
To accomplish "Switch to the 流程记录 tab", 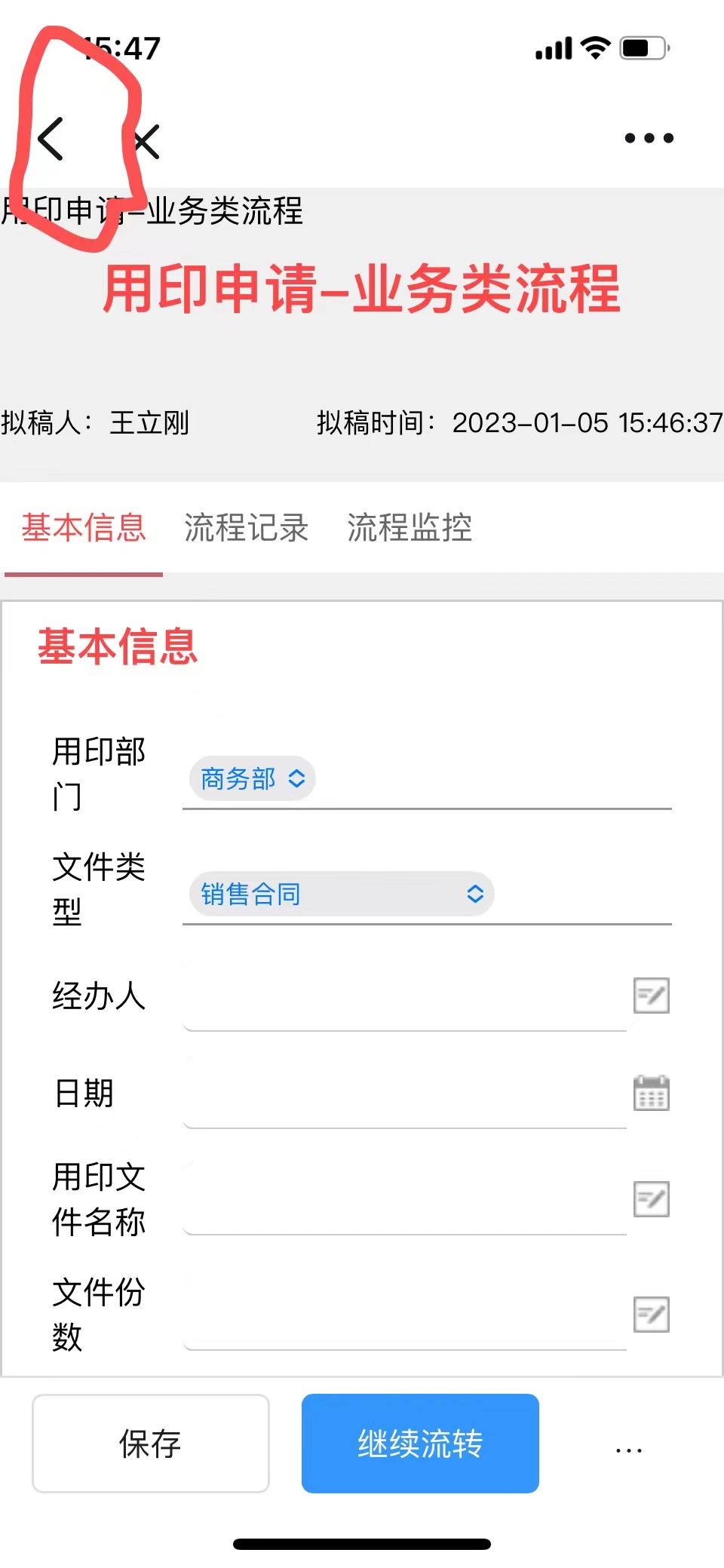I will (246, 528).
